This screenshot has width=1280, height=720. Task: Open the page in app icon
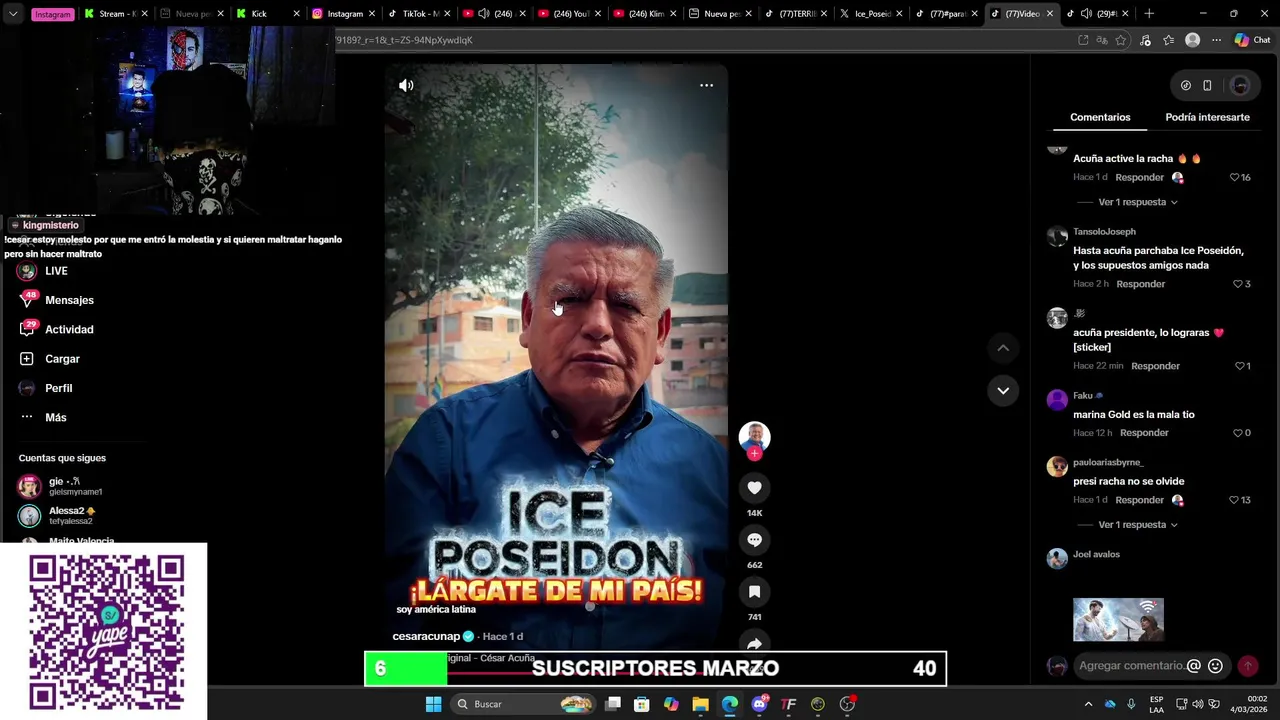tap(1083, 40)
